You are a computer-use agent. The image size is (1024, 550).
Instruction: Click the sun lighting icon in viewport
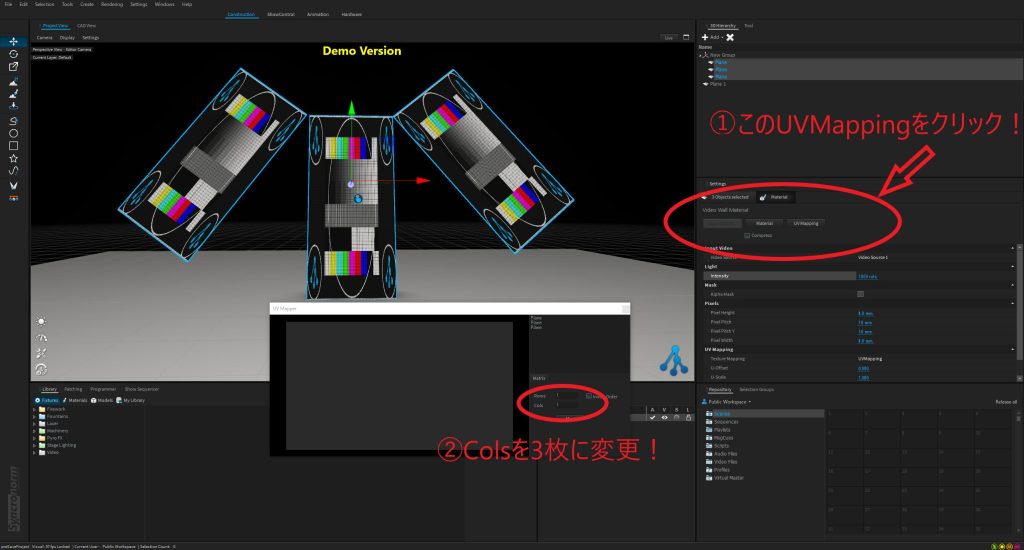coord(41,321)
